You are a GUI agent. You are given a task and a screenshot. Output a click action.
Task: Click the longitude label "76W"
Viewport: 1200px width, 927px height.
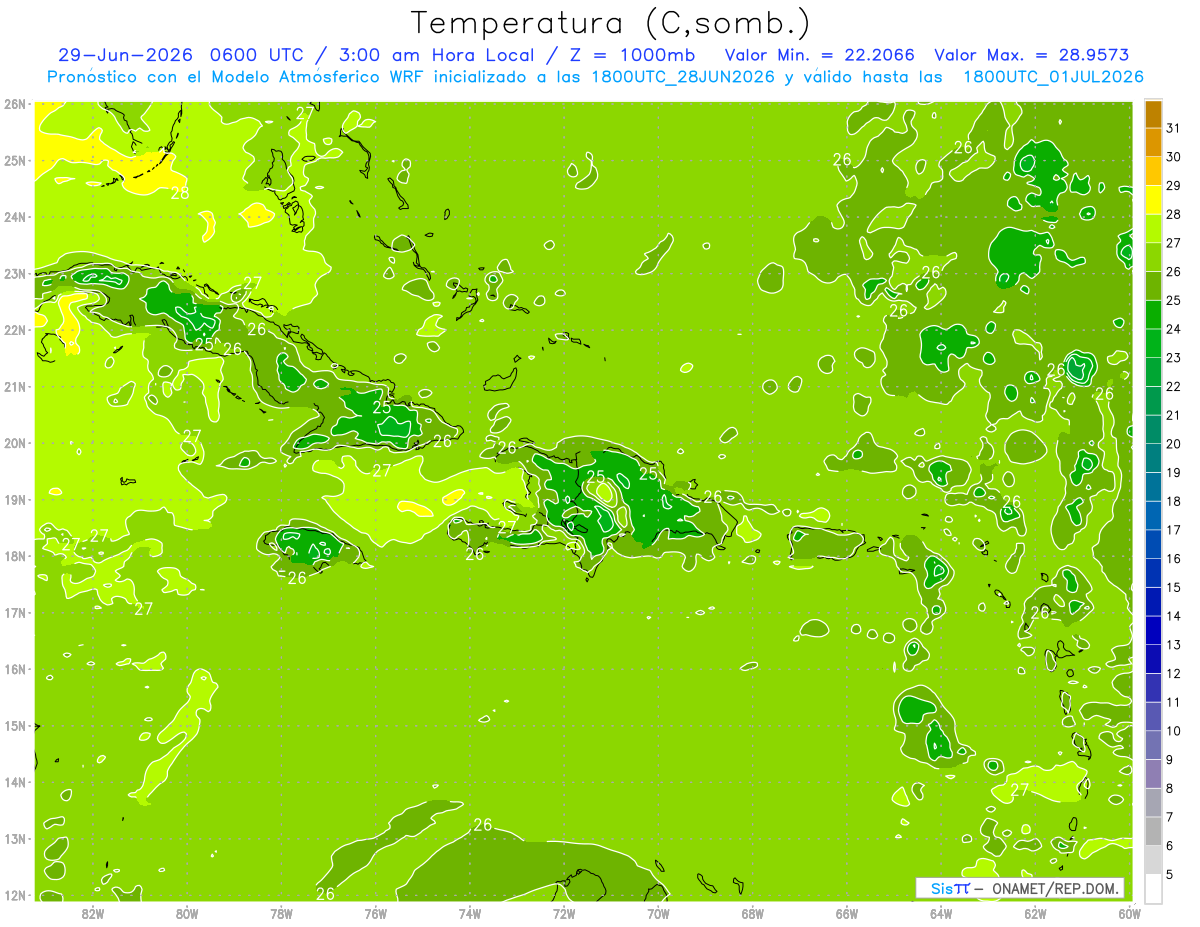click(x=376, y=913)
